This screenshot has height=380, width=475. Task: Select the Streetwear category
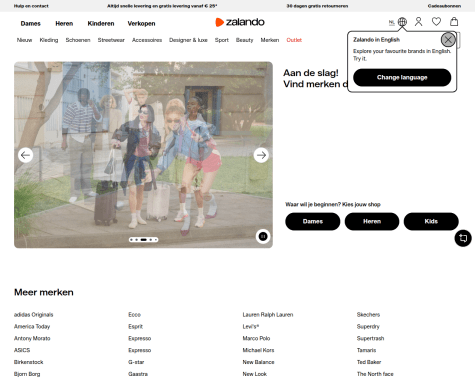(x=111, y=40)
